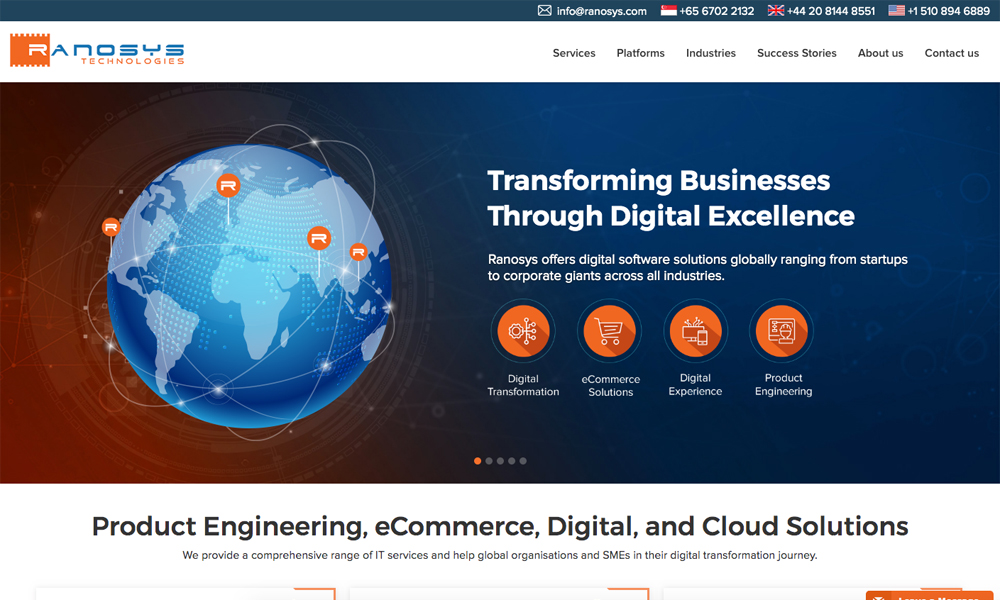
Task: Open the Success Stories page
Action: pos(797,53)
